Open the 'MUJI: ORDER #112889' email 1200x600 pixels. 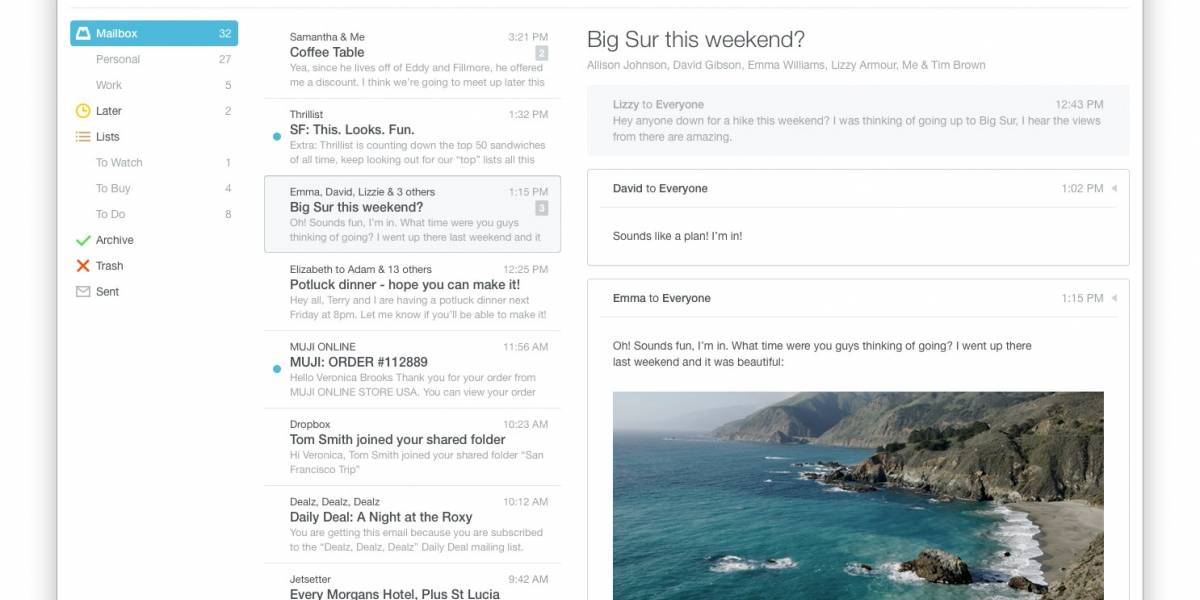(412, 369)
